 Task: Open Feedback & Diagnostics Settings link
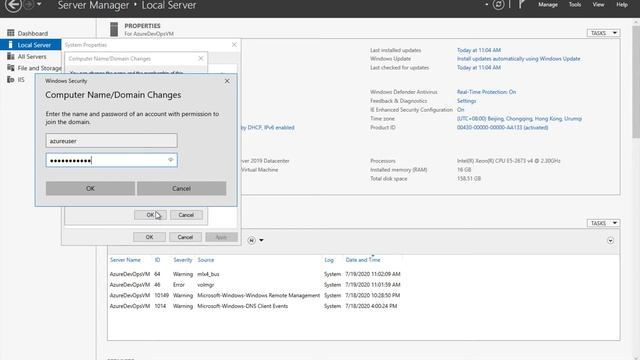click(466, 101)
